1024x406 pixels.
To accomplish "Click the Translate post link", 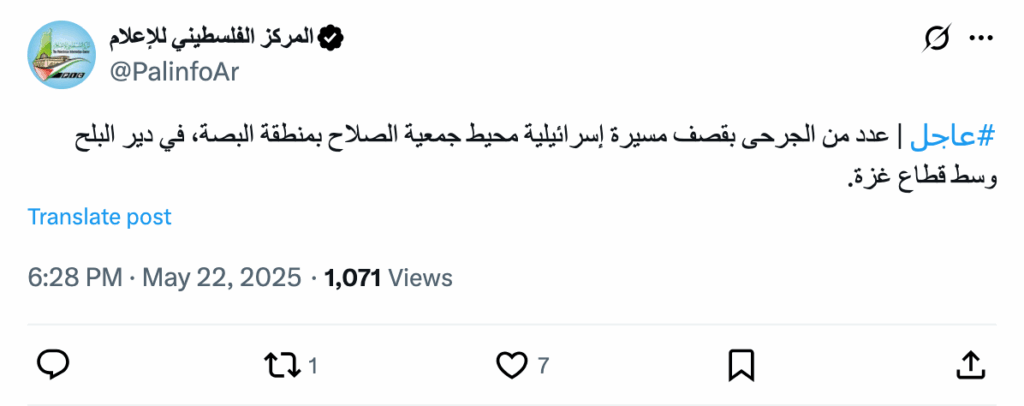I will point(99,217).
